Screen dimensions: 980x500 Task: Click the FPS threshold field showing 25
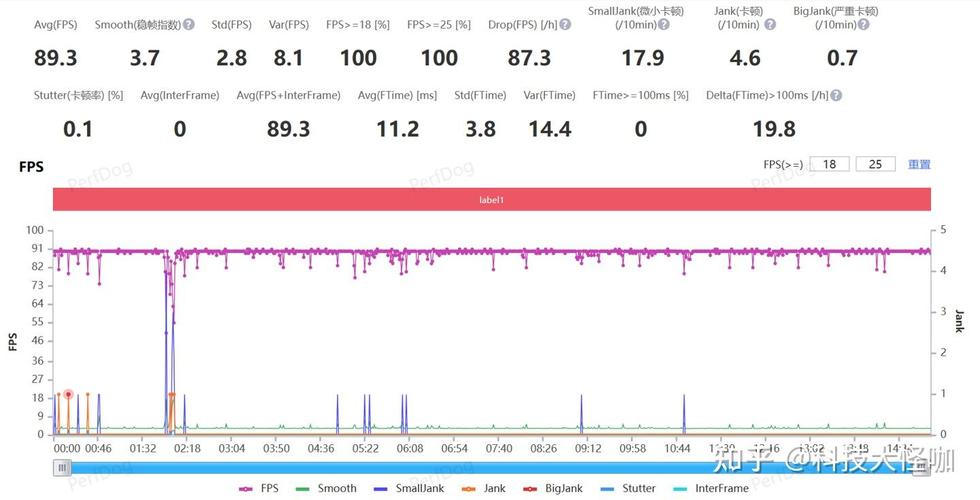875,164
